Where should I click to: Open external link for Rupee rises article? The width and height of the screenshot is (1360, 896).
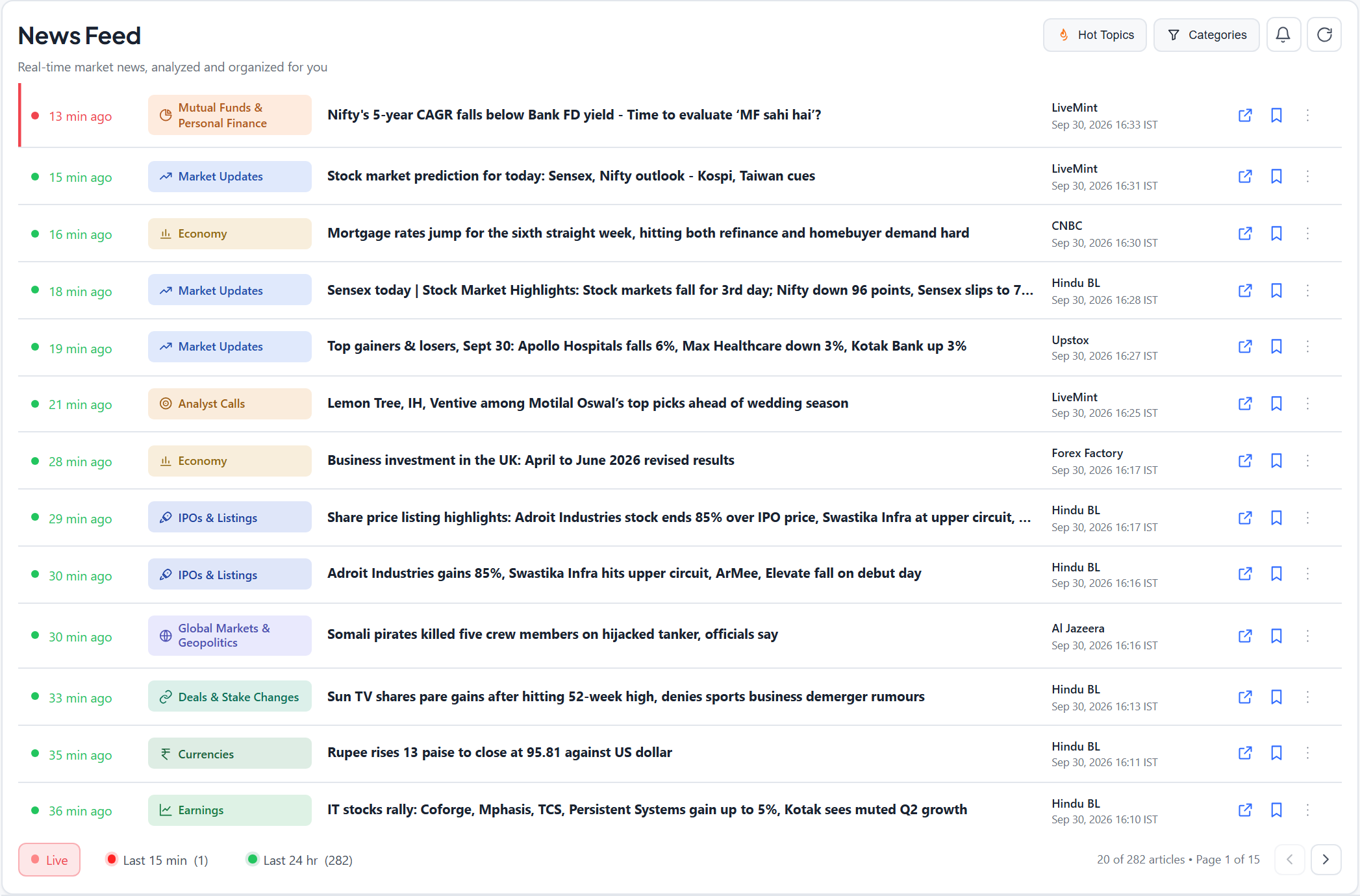[x=1245, y=753]
